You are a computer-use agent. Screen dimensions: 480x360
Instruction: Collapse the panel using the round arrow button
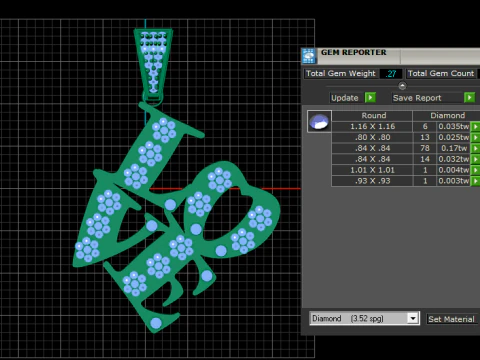(x=402, y=86)
